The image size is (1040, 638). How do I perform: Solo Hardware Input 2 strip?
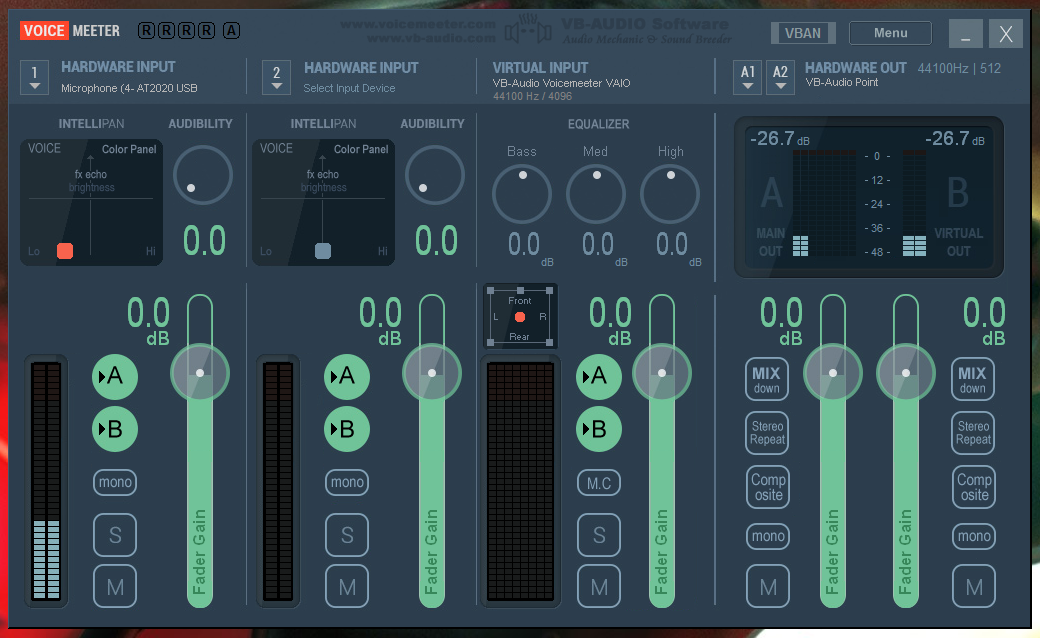tap(347, 535)
